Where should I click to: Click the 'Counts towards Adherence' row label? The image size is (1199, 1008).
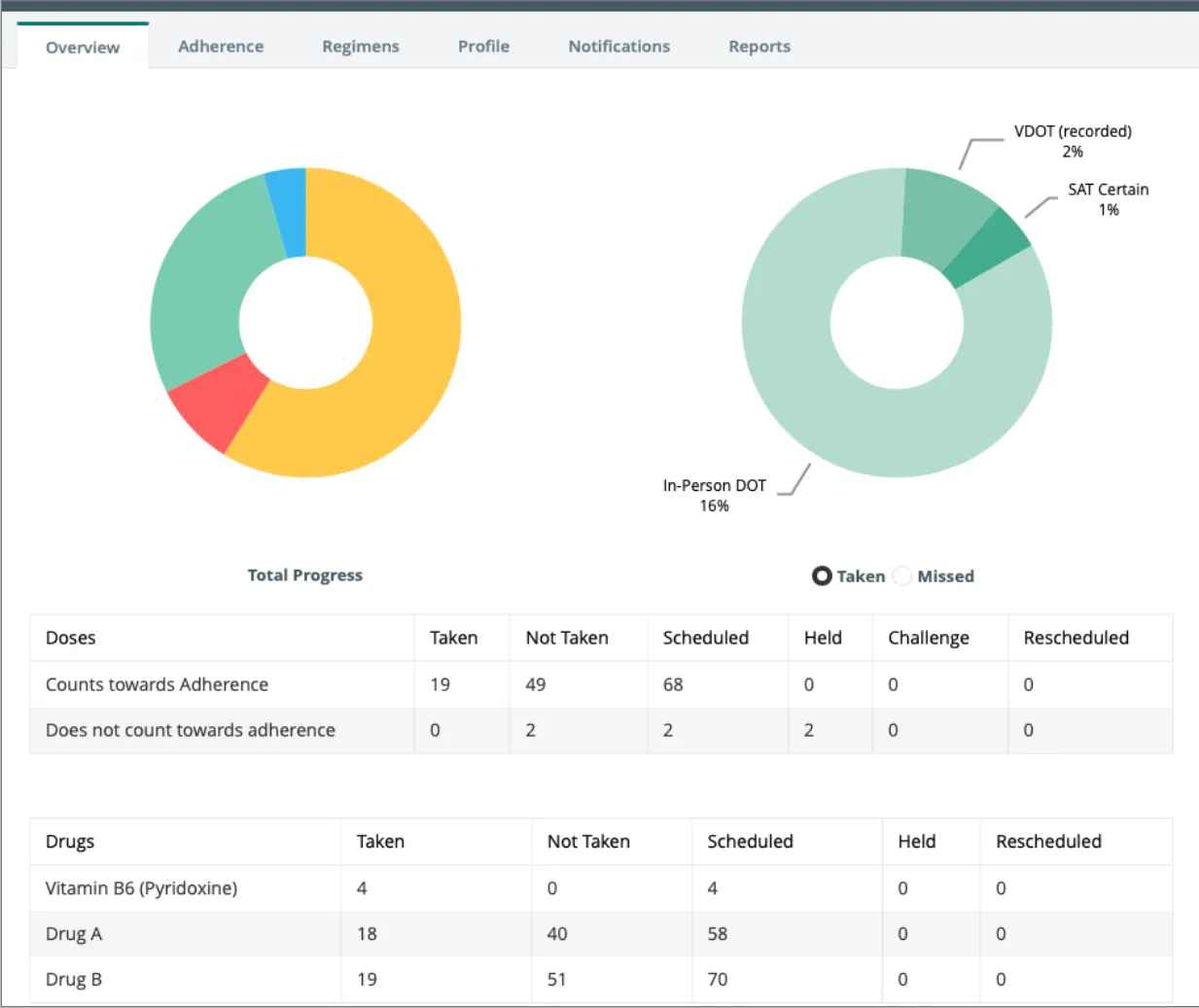pyautogui.click(x=157, y=684)
